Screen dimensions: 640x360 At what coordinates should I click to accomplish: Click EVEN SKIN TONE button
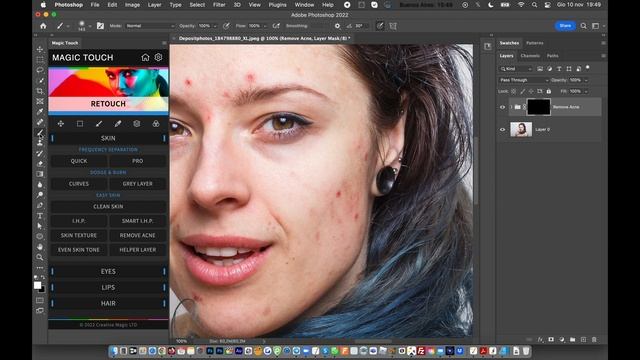(x=79, y=250)
